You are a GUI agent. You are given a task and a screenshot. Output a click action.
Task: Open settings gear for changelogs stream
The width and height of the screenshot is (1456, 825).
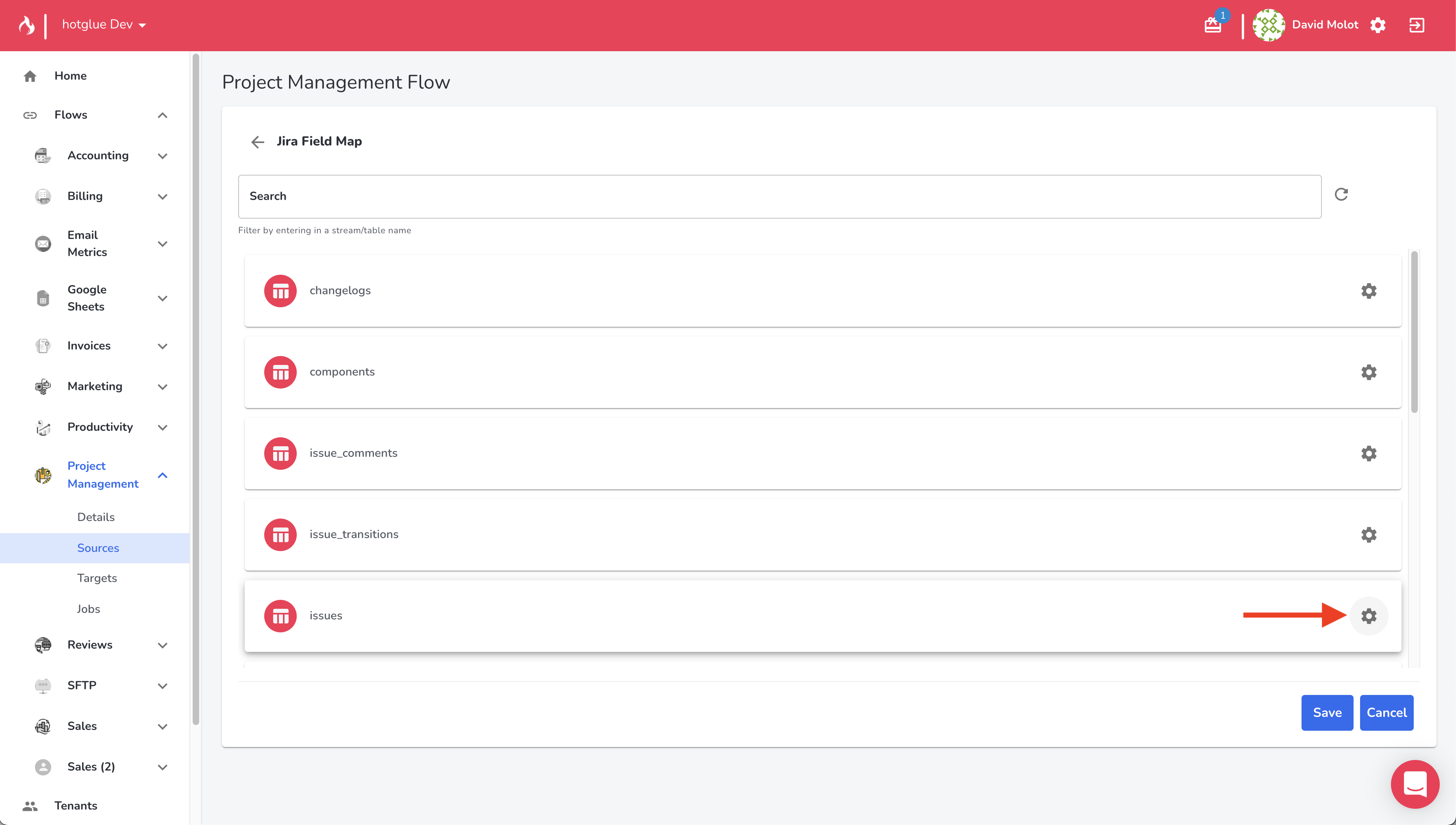tap(1368, 291)
